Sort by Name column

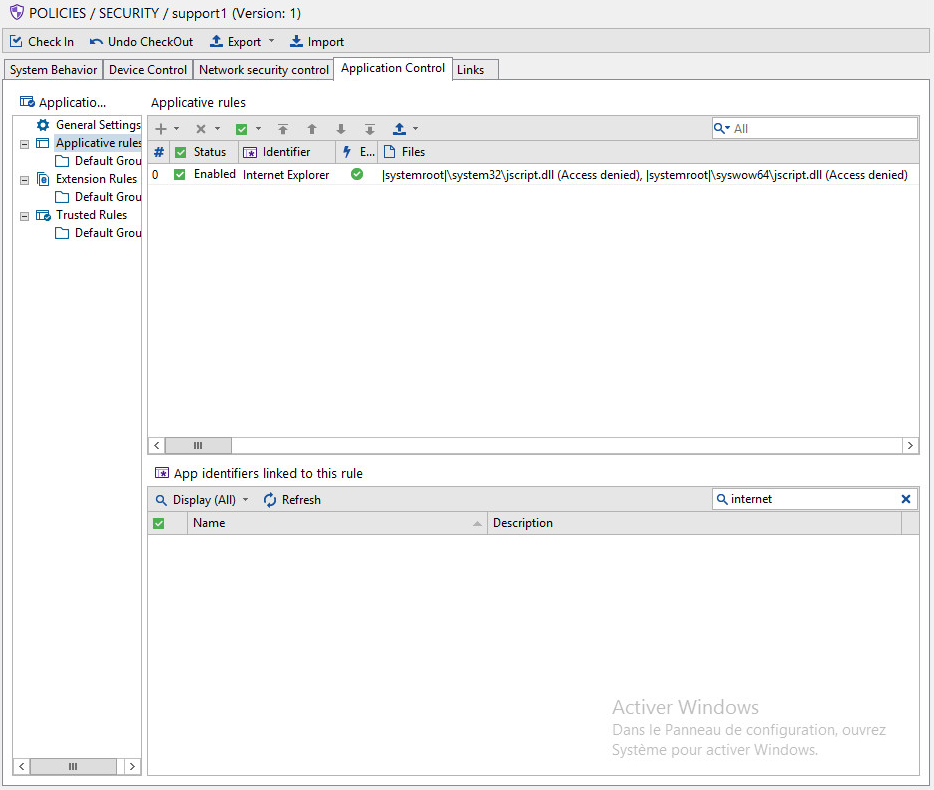(337, 523)
